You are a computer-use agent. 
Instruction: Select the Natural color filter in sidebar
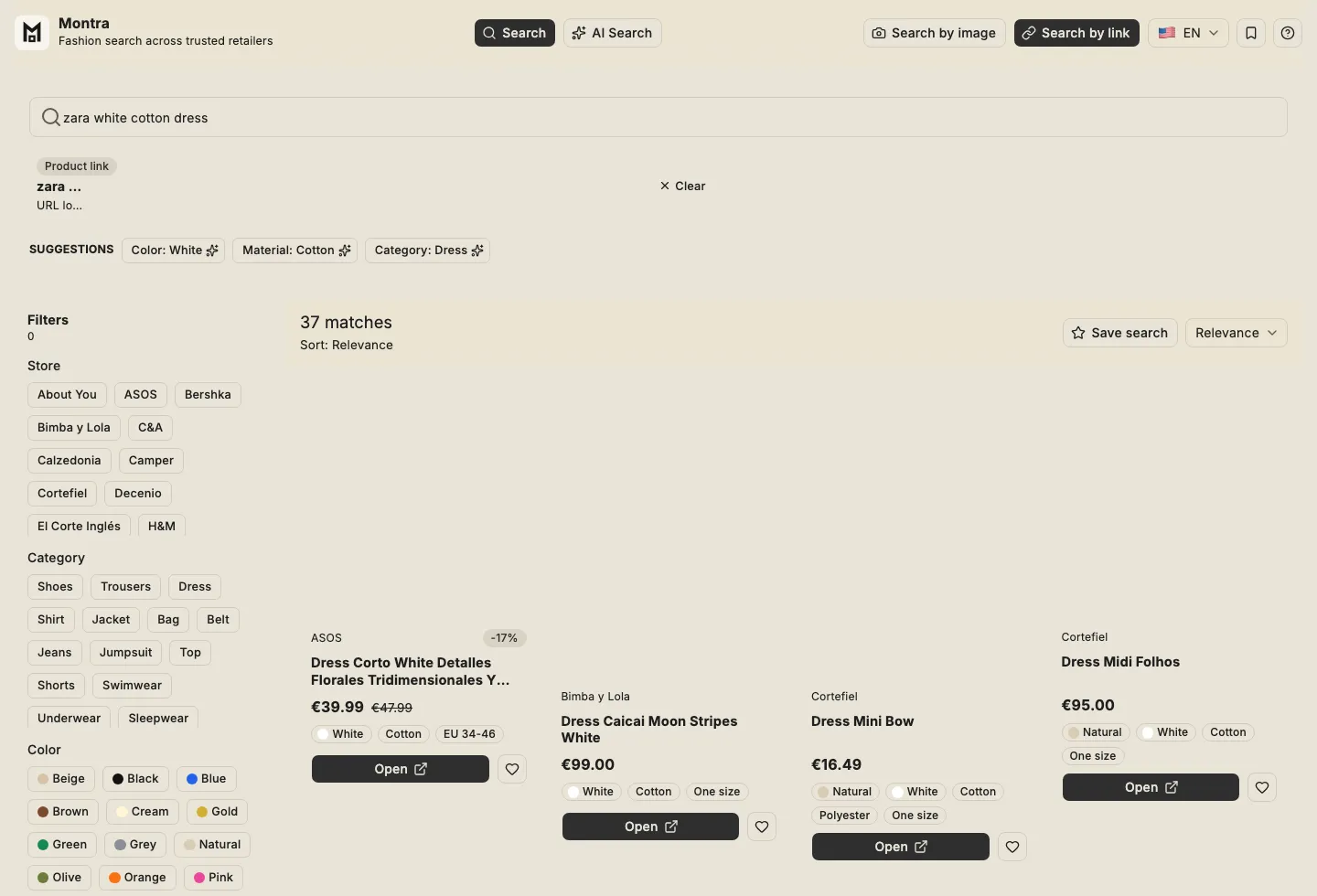coord(212,845)
